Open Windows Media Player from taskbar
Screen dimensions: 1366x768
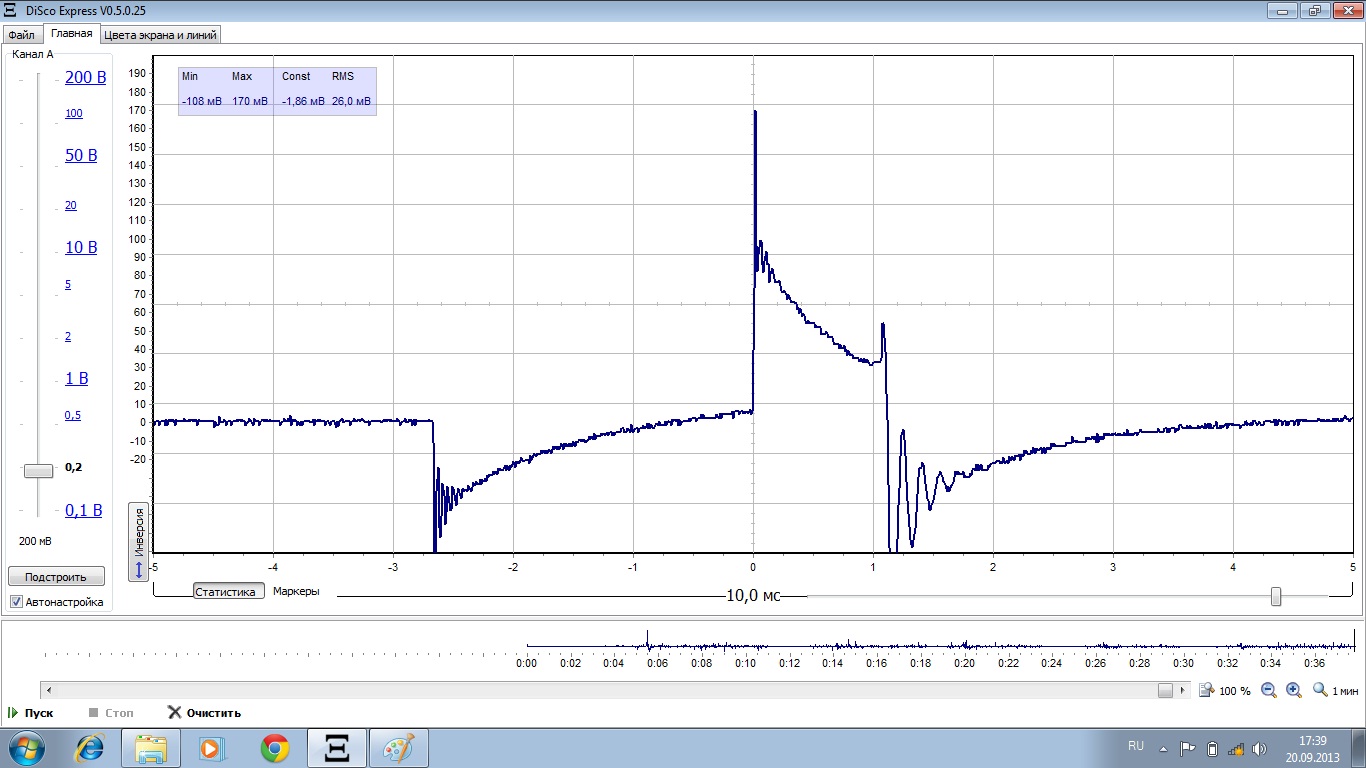click(211, 748)
